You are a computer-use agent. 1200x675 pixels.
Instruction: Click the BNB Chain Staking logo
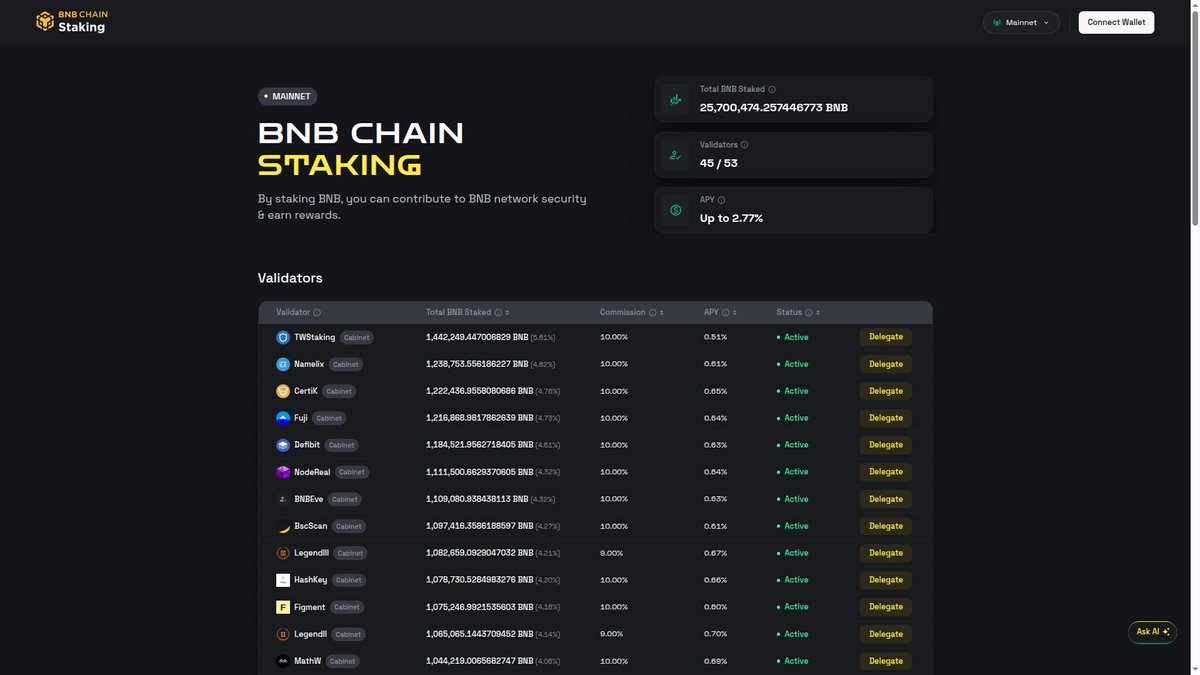(x=71, y=22)
